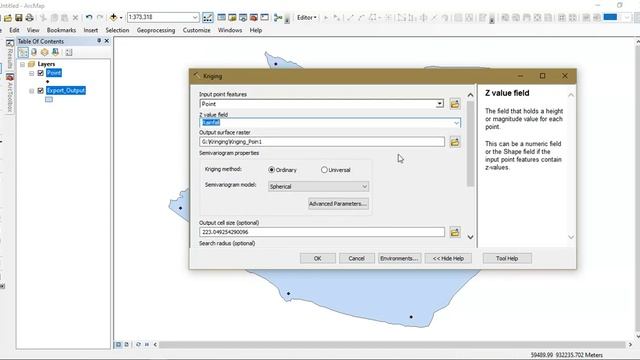Click the Data View button at map bottom
This screenshot has height=360, width=640.
pyautogui.click(x=118, y=344)
